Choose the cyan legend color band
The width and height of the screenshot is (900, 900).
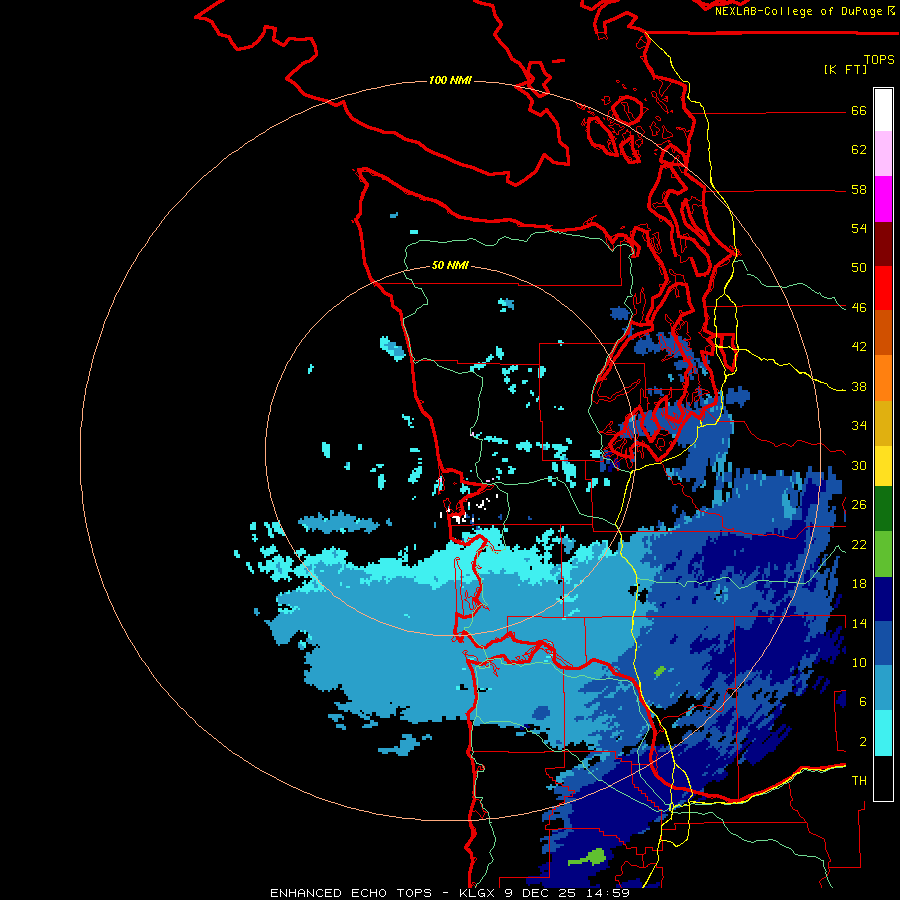883,733
